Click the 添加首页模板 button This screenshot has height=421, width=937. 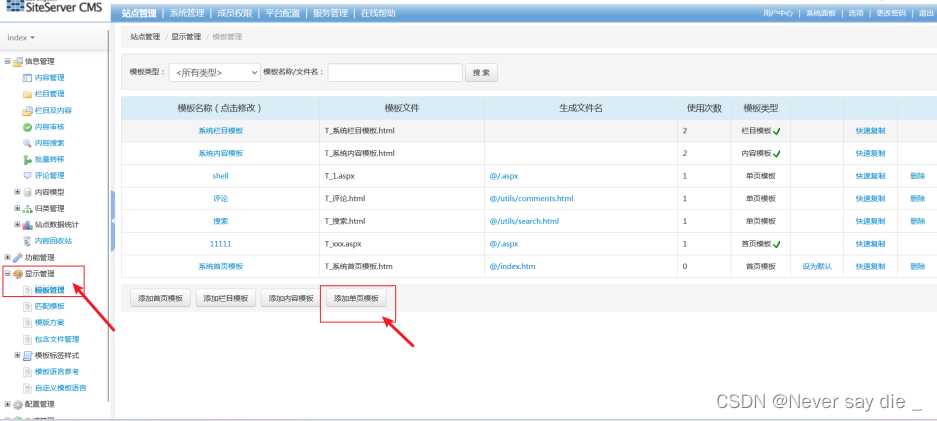(160, 299)
